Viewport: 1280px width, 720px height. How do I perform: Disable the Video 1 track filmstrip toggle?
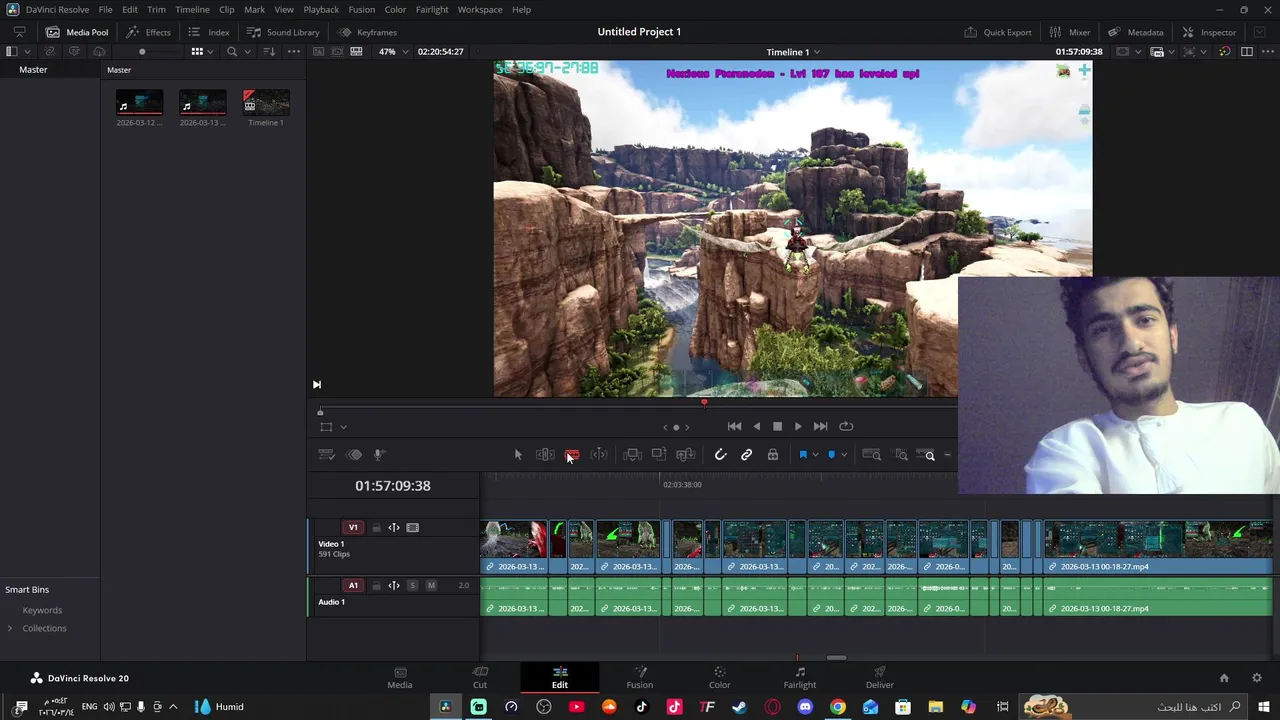[x=413, y=528]
